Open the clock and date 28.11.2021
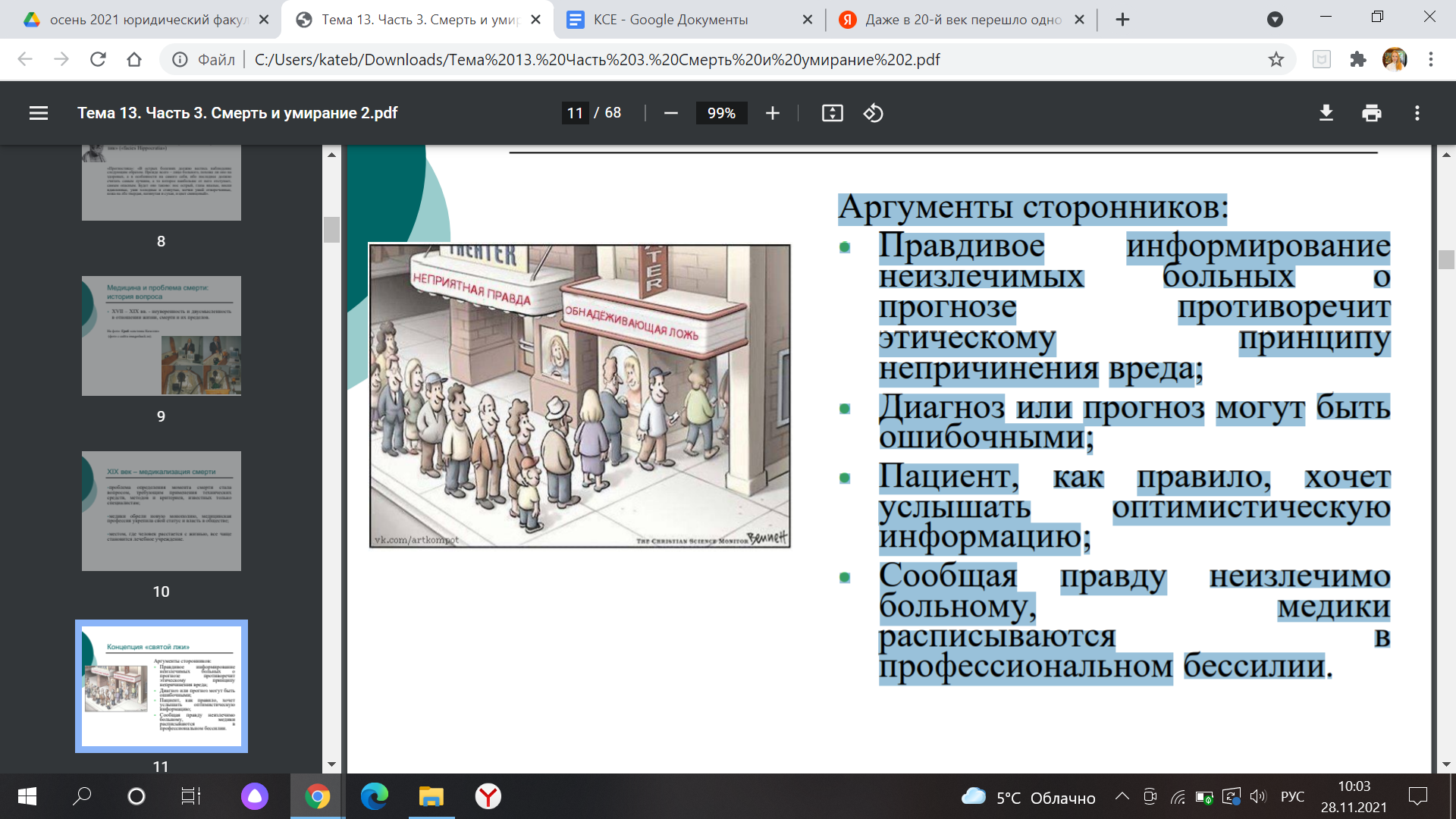The width and height of the screenshot is (1456, 819). 1354,796
